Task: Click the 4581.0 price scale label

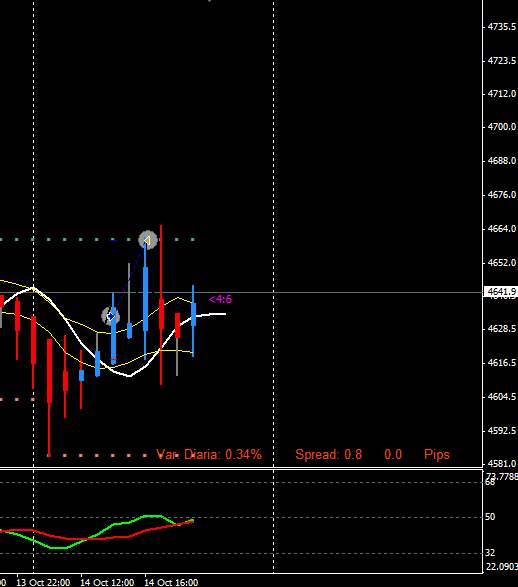Action: pos(502,463)
